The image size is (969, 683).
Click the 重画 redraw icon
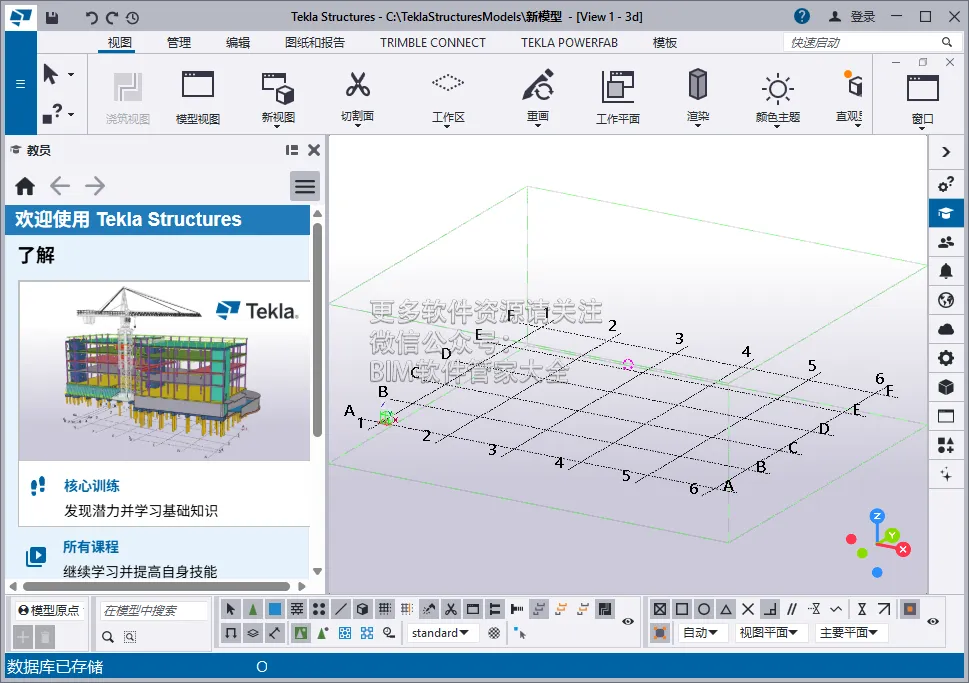click(x=538, y=85)
